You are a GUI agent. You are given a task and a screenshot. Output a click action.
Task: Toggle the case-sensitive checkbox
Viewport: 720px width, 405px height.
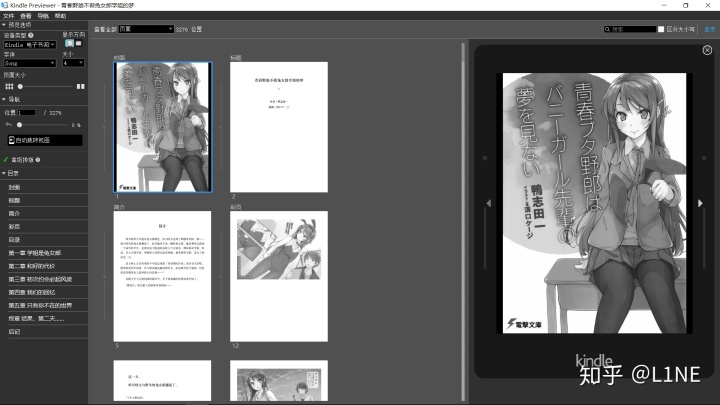click(661, 29)
